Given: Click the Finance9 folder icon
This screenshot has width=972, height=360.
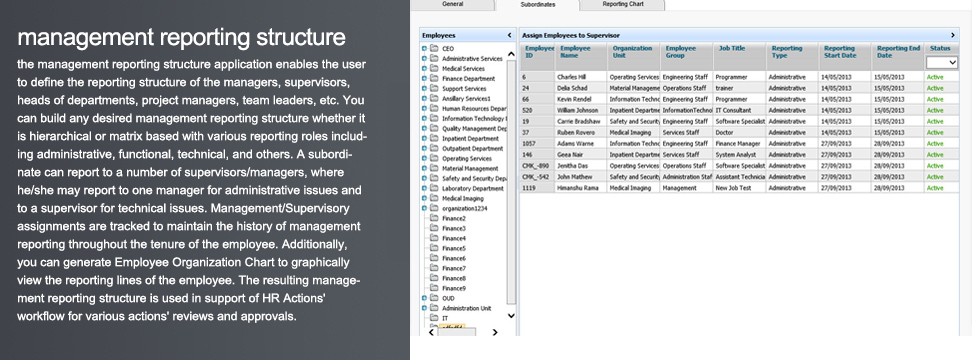Looking at the screenshot, I should click(434, 288).
